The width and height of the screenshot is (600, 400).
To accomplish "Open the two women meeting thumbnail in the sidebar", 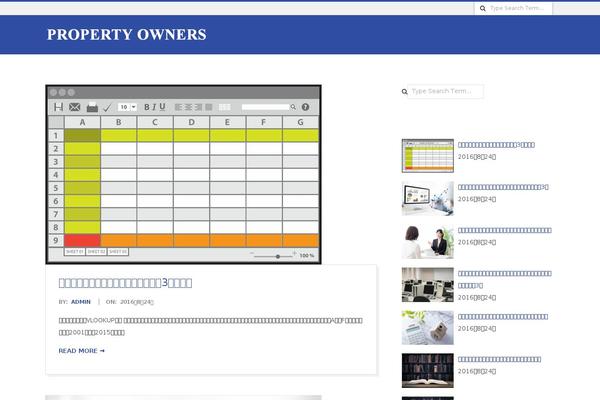I will (428, 242).
